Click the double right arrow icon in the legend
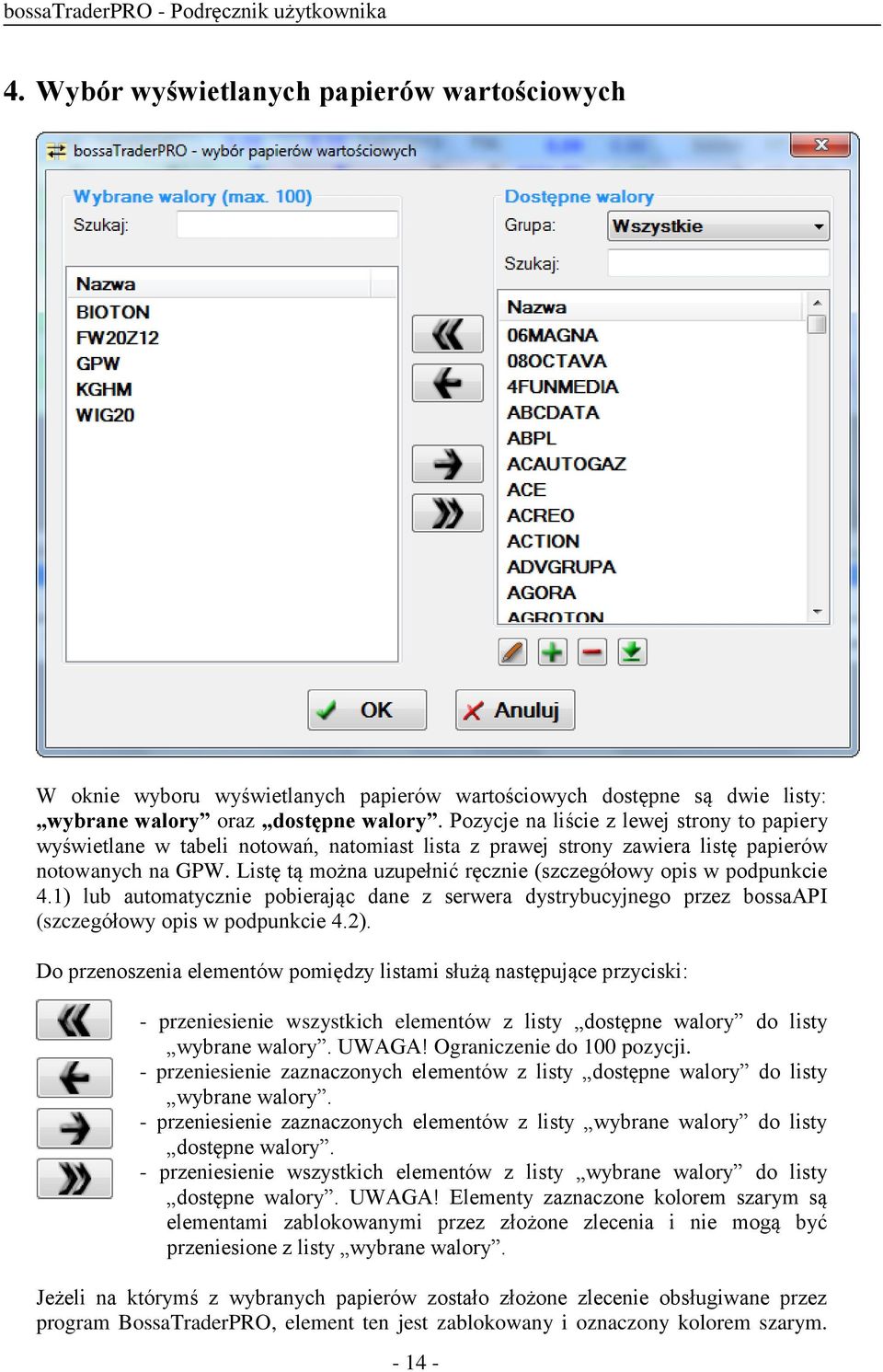Viewport: 883px width, 1372px height. click(x=75, y=1179)
